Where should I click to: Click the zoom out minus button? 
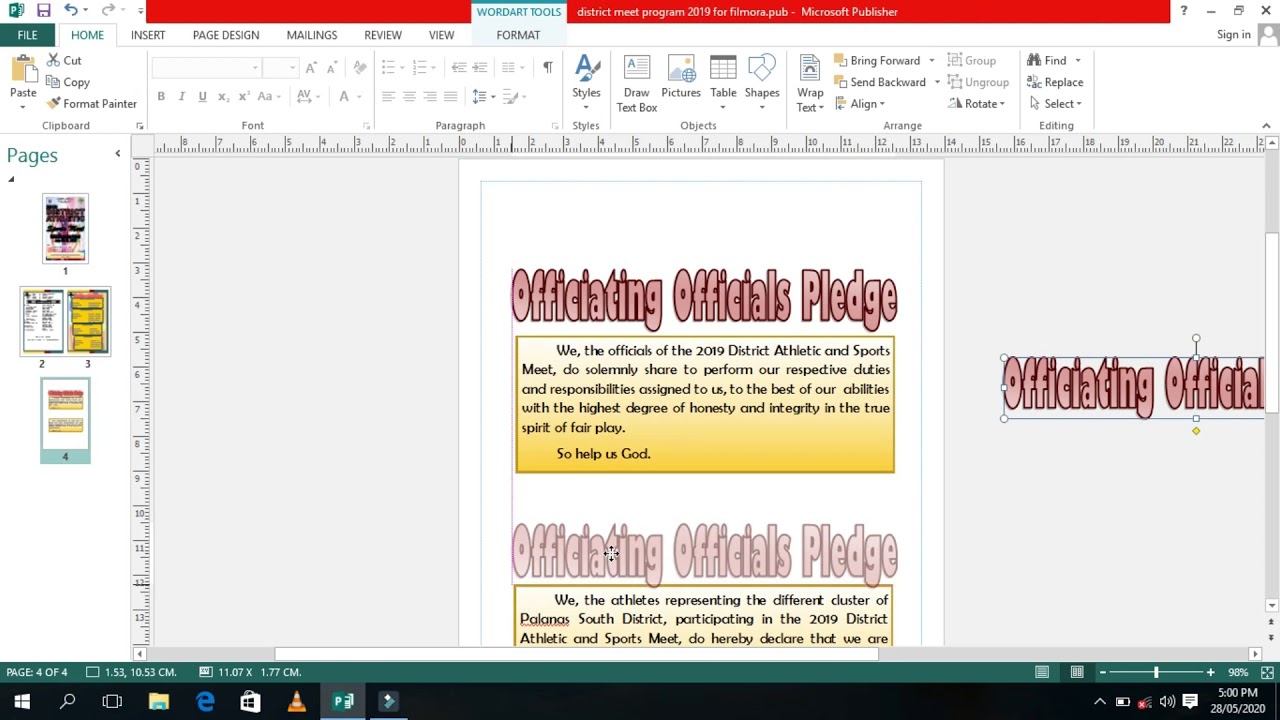(1102, 672)
